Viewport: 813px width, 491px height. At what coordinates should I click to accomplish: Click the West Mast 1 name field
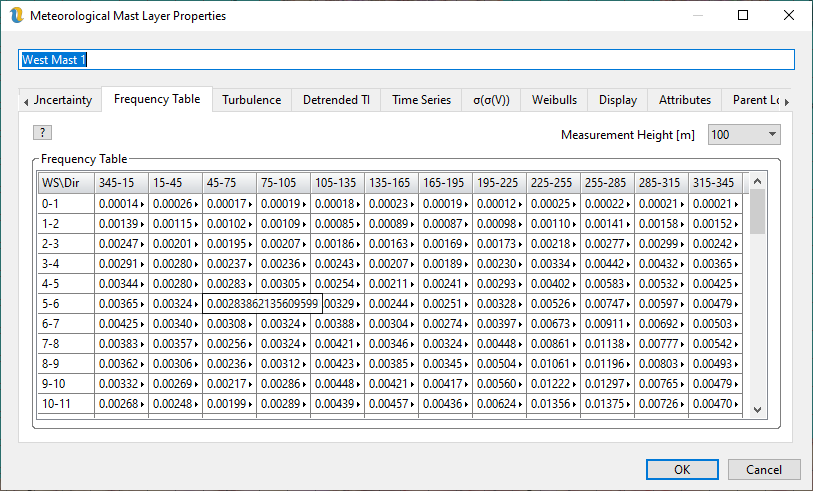coord(406,60)
